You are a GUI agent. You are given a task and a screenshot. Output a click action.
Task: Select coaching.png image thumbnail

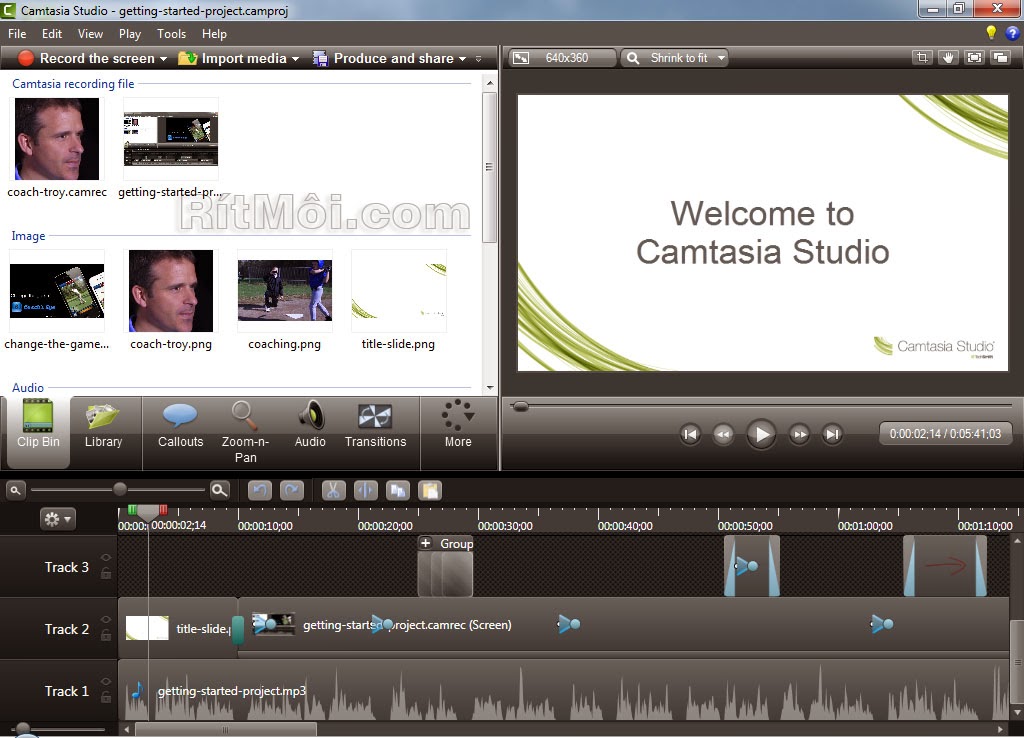[x=285, y=291]
